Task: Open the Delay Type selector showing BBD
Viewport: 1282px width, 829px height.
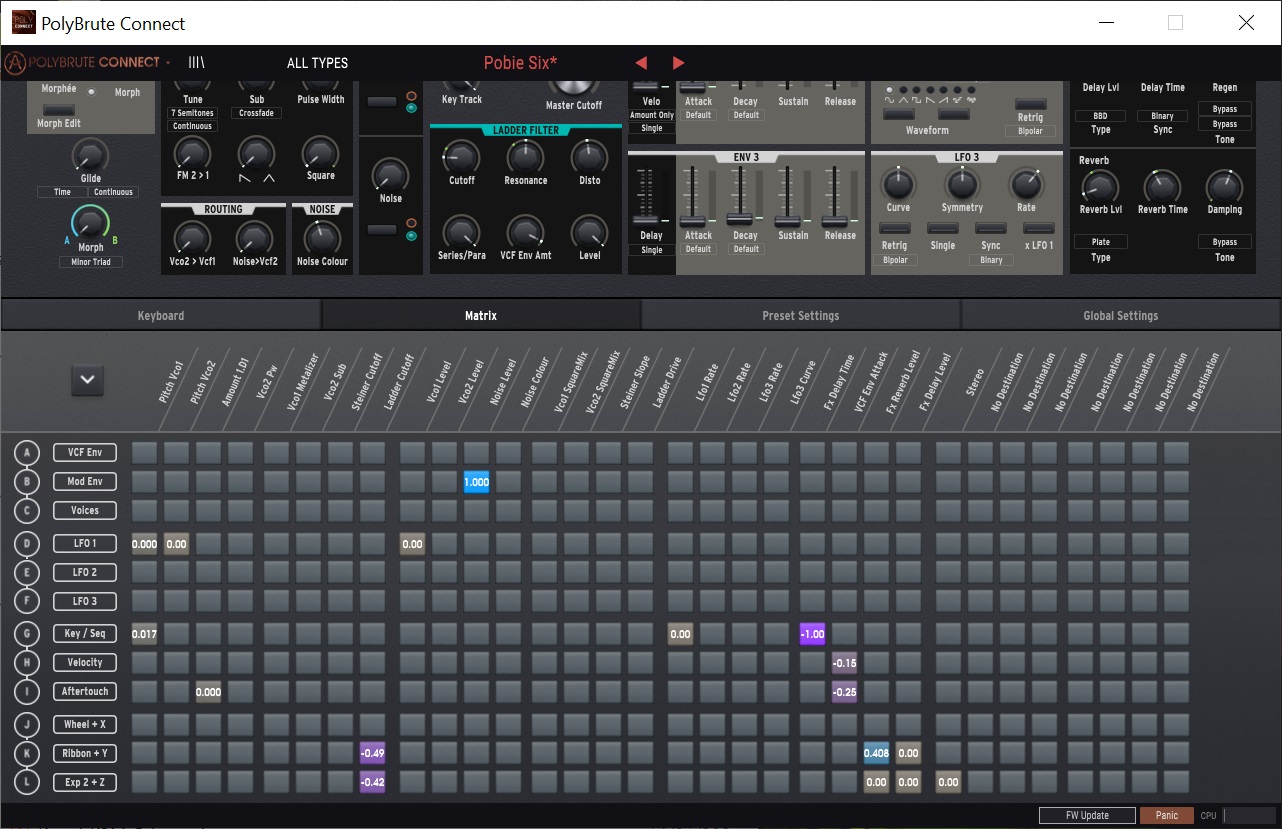Action: tap(1100, 115)
